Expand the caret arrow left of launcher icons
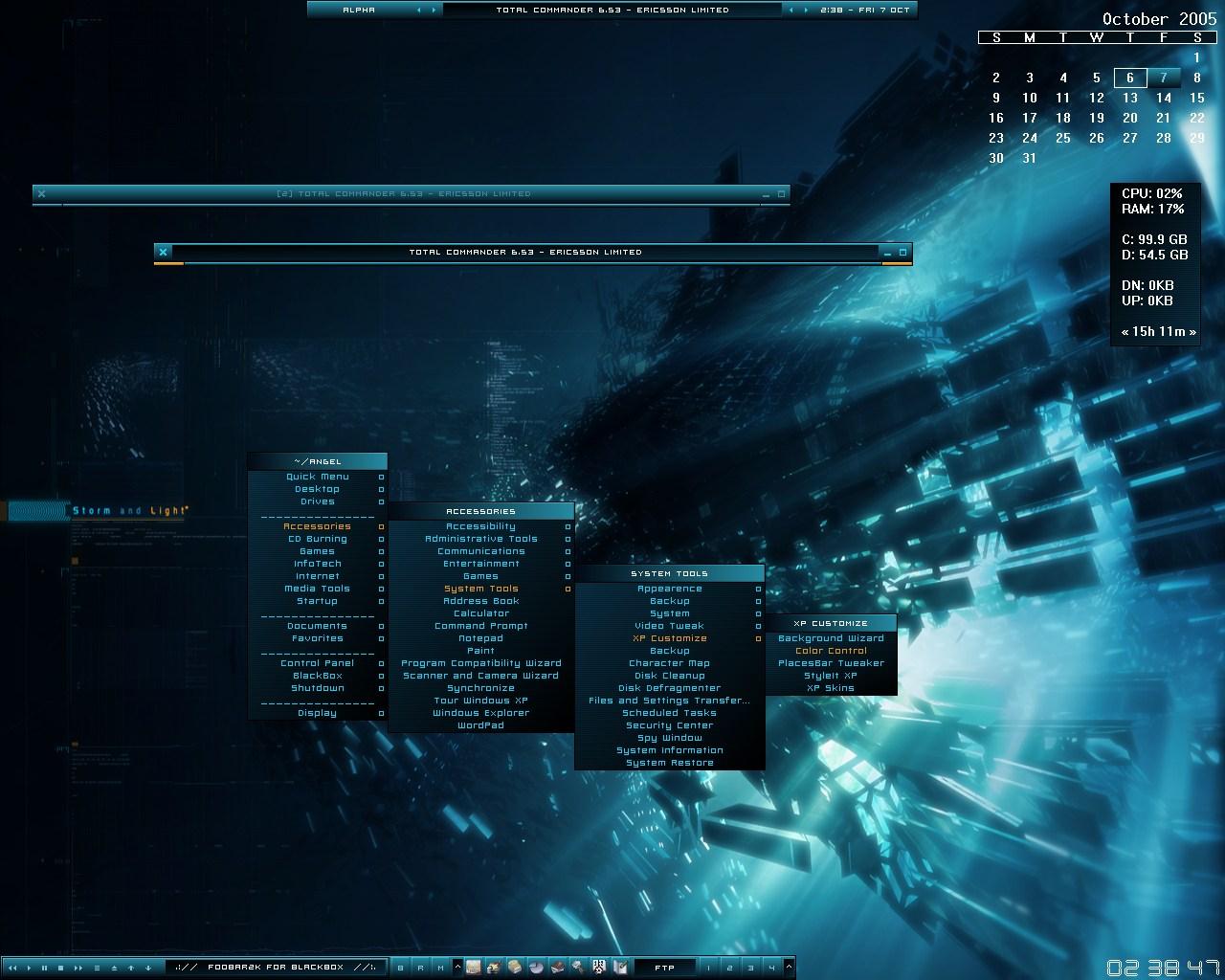 point(457,967)
